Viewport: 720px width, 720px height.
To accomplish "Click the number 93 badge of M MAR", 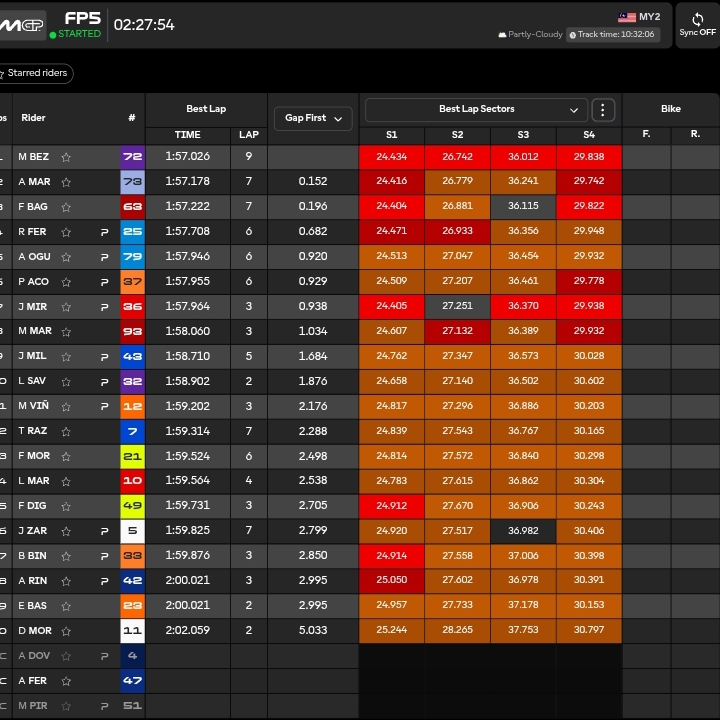I will (132, 332).
